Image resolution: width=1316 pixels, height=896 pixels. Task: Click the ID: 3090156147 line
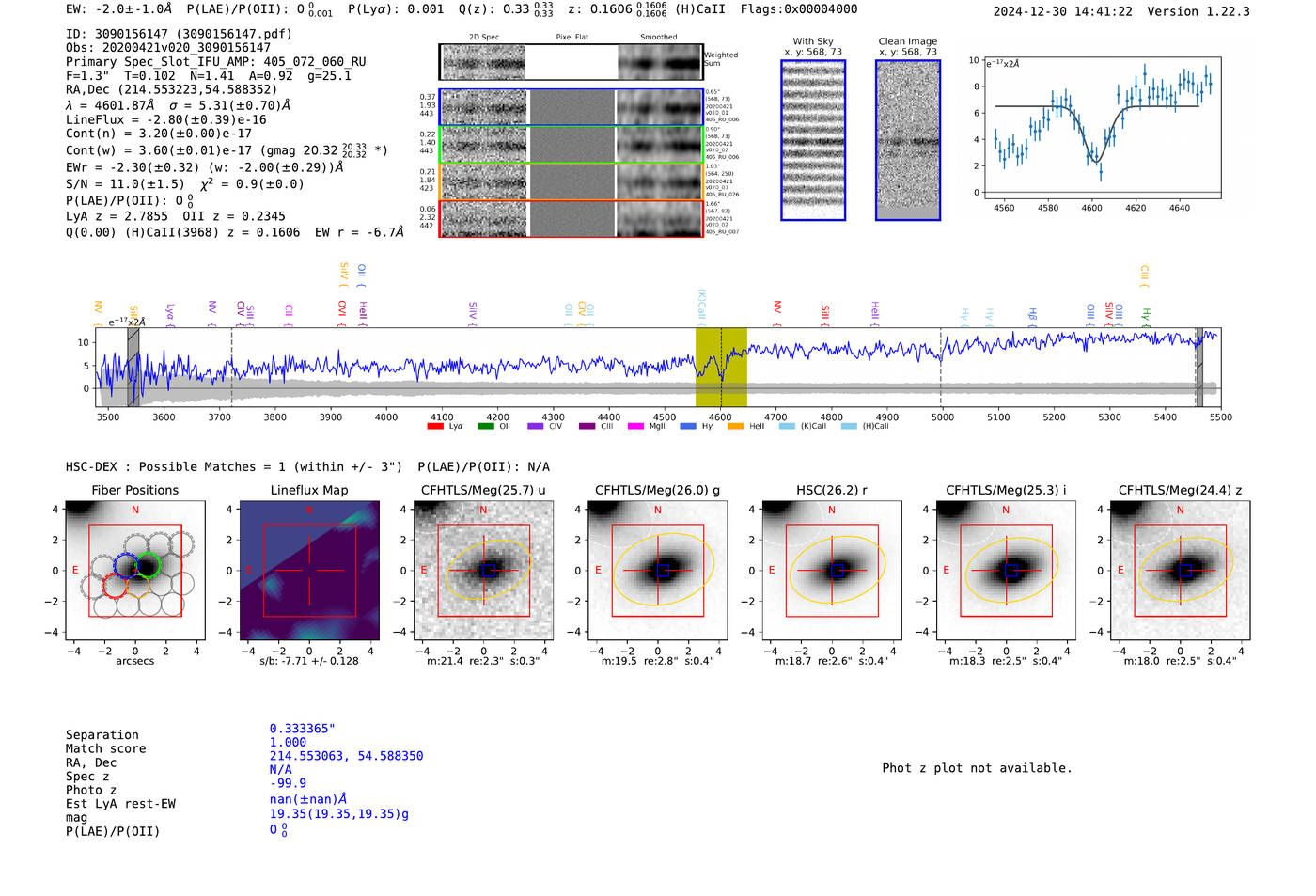[179, 34]
